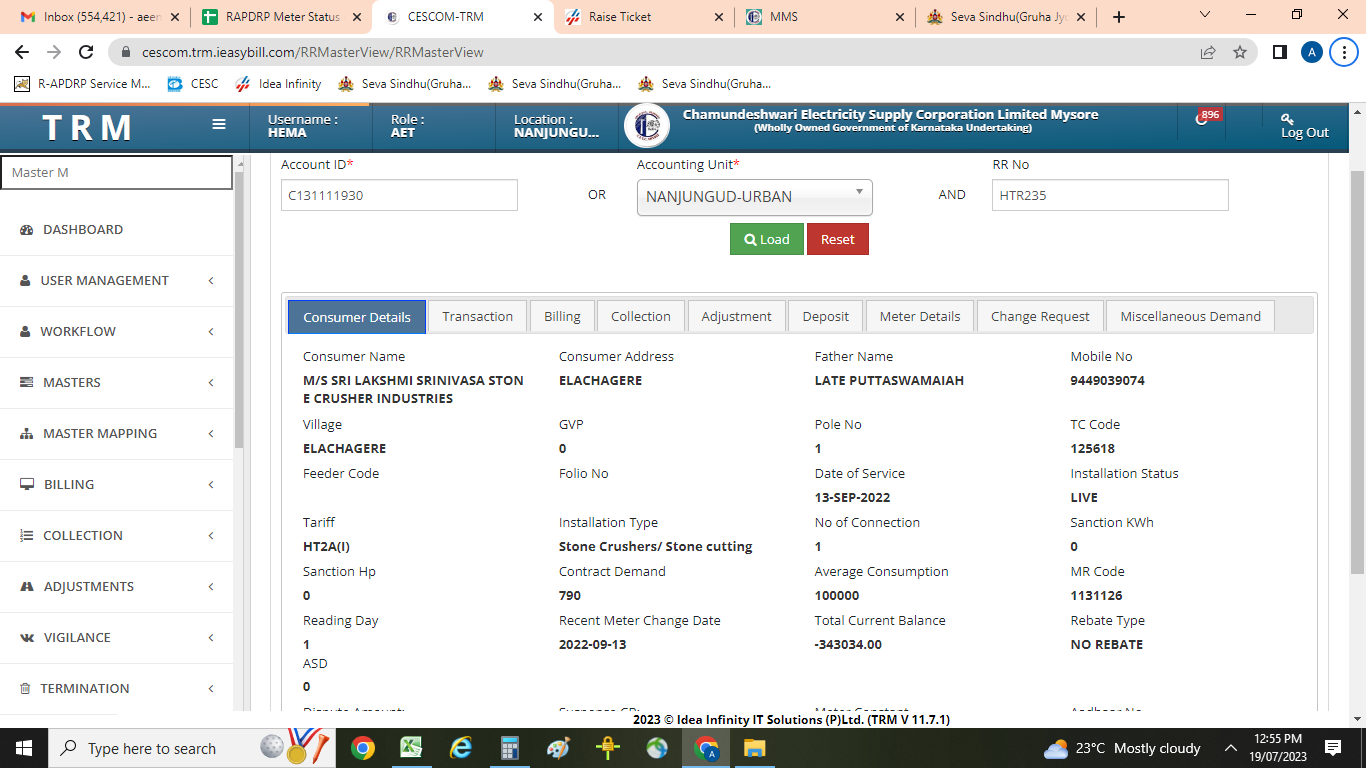Expand the Masters menu chevron
The width and height of the screenshot is (1366, 768).
[211, 383]
